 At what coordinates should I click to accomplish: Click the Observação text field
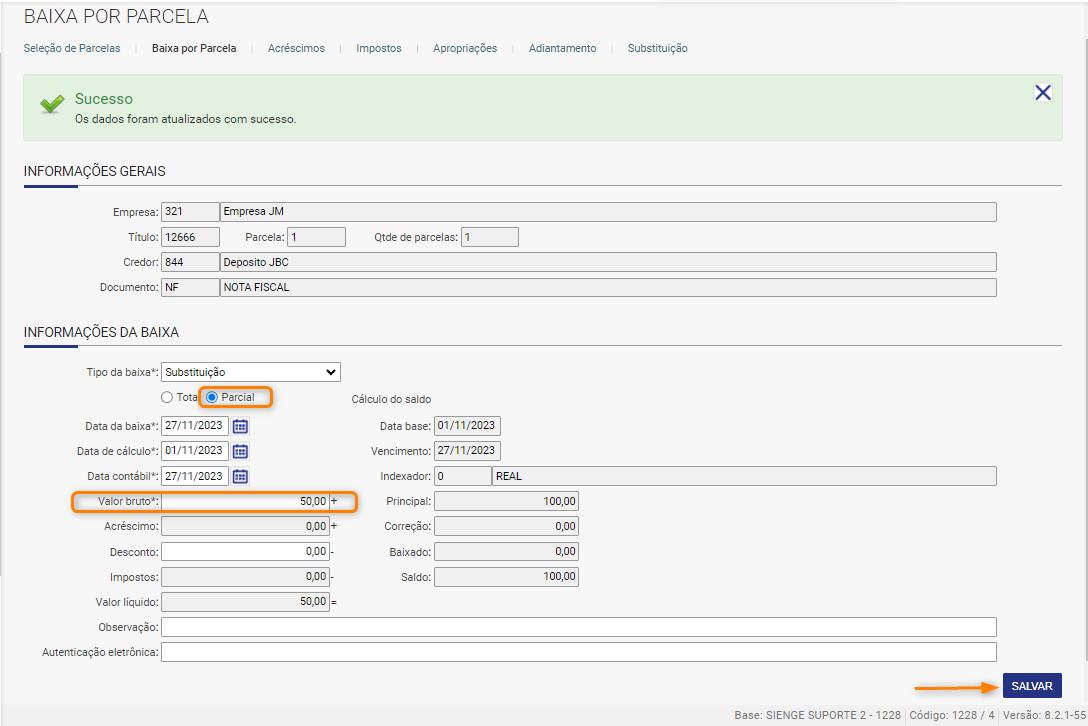tap(579, 627)
